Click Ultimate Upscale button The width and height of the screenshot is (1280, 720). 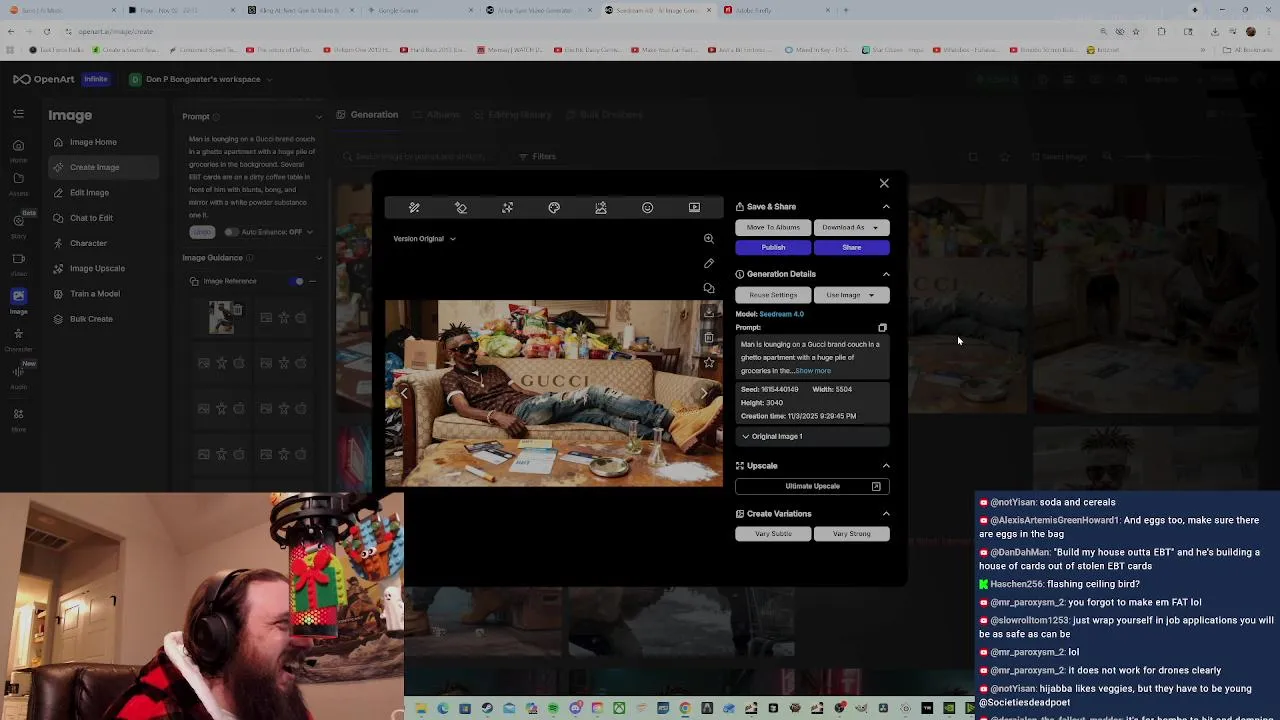click(x=812, y=486)
